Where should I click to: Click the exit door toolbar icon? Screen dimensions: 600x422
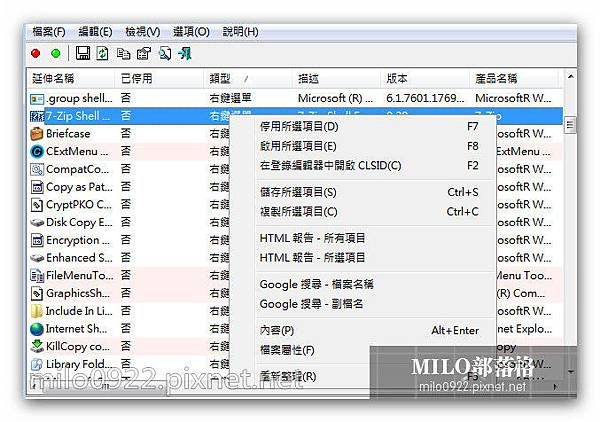tap(185, 53)
